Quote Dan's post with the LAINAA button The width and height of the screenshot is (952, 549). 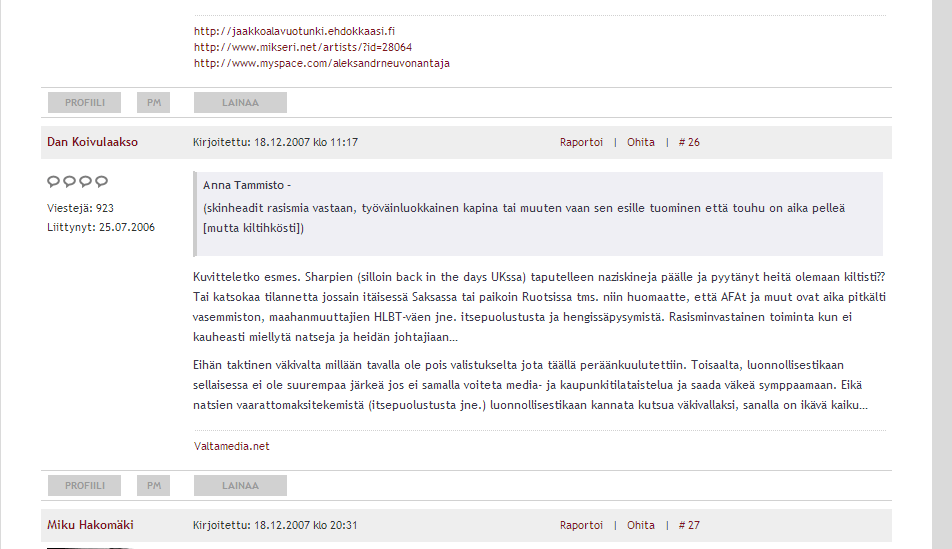240,485
